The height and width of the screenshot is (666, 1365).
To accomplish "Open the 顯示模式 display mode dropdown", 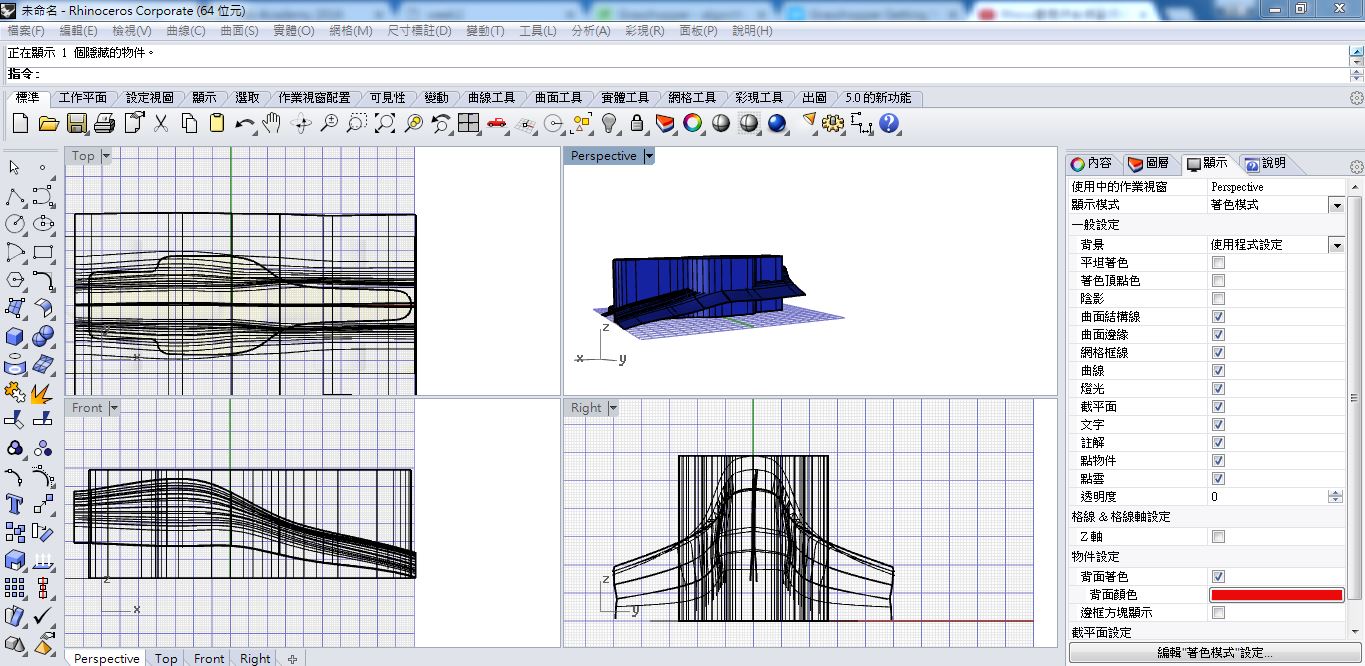I will [1336, 205].
